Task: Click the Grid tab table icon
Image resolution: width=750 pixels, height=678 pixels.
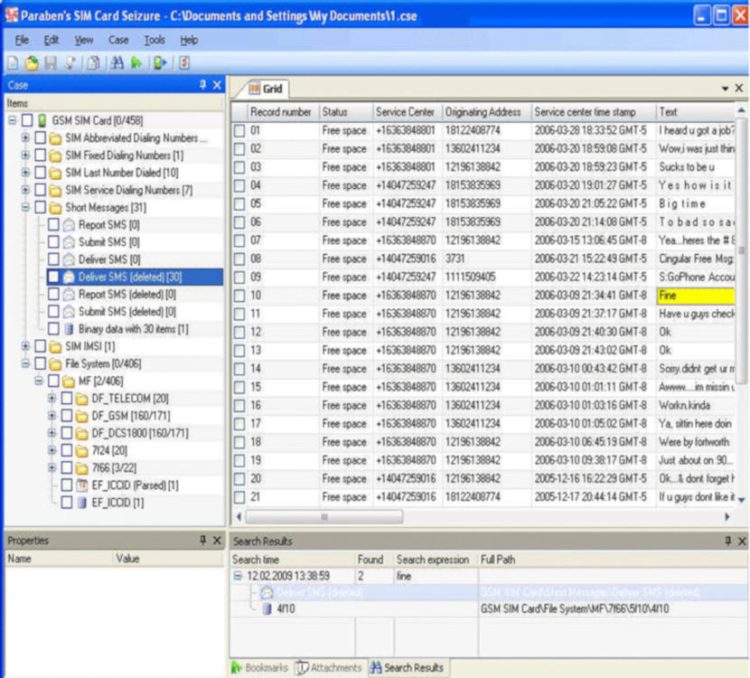Action: [254, 89]
